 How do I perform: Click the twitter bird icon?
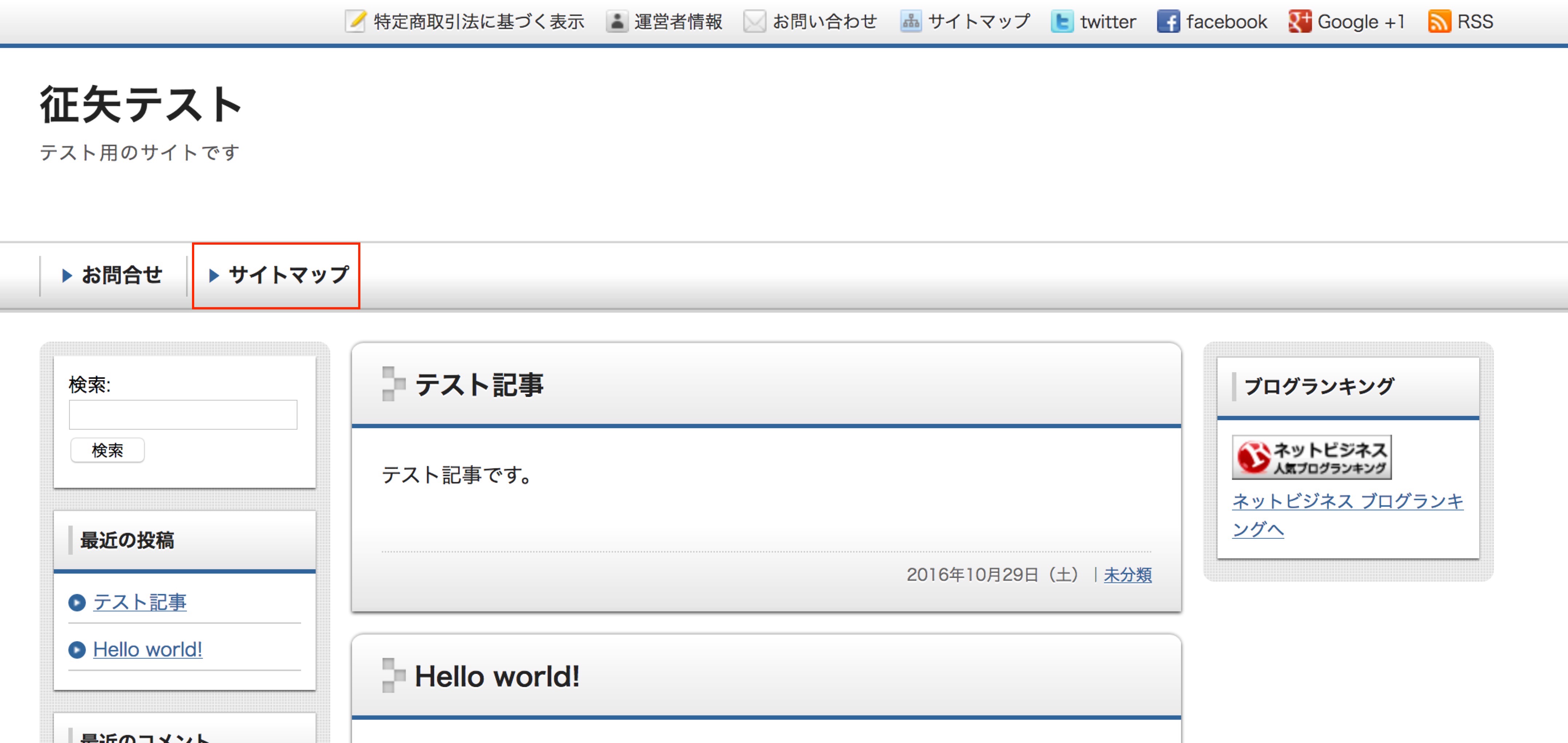click(x=1061, y=22)
